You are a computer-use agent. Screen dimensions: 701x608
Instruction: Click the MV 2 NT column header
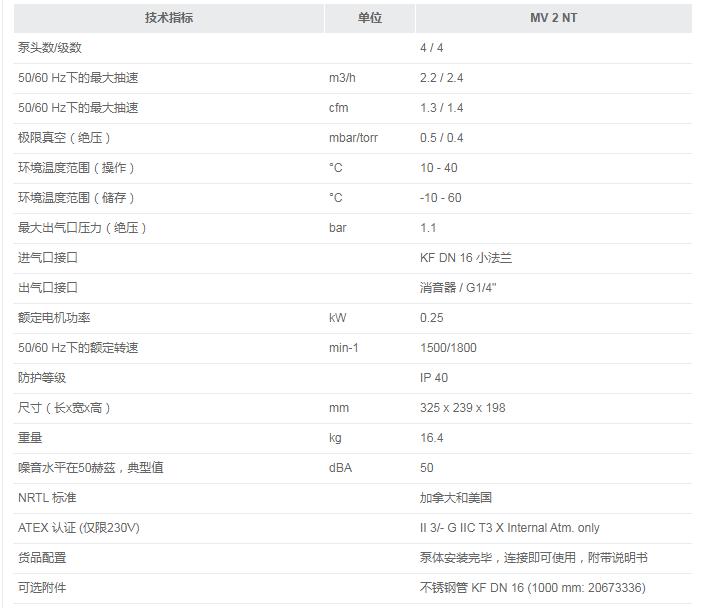[x=553, y=18]
